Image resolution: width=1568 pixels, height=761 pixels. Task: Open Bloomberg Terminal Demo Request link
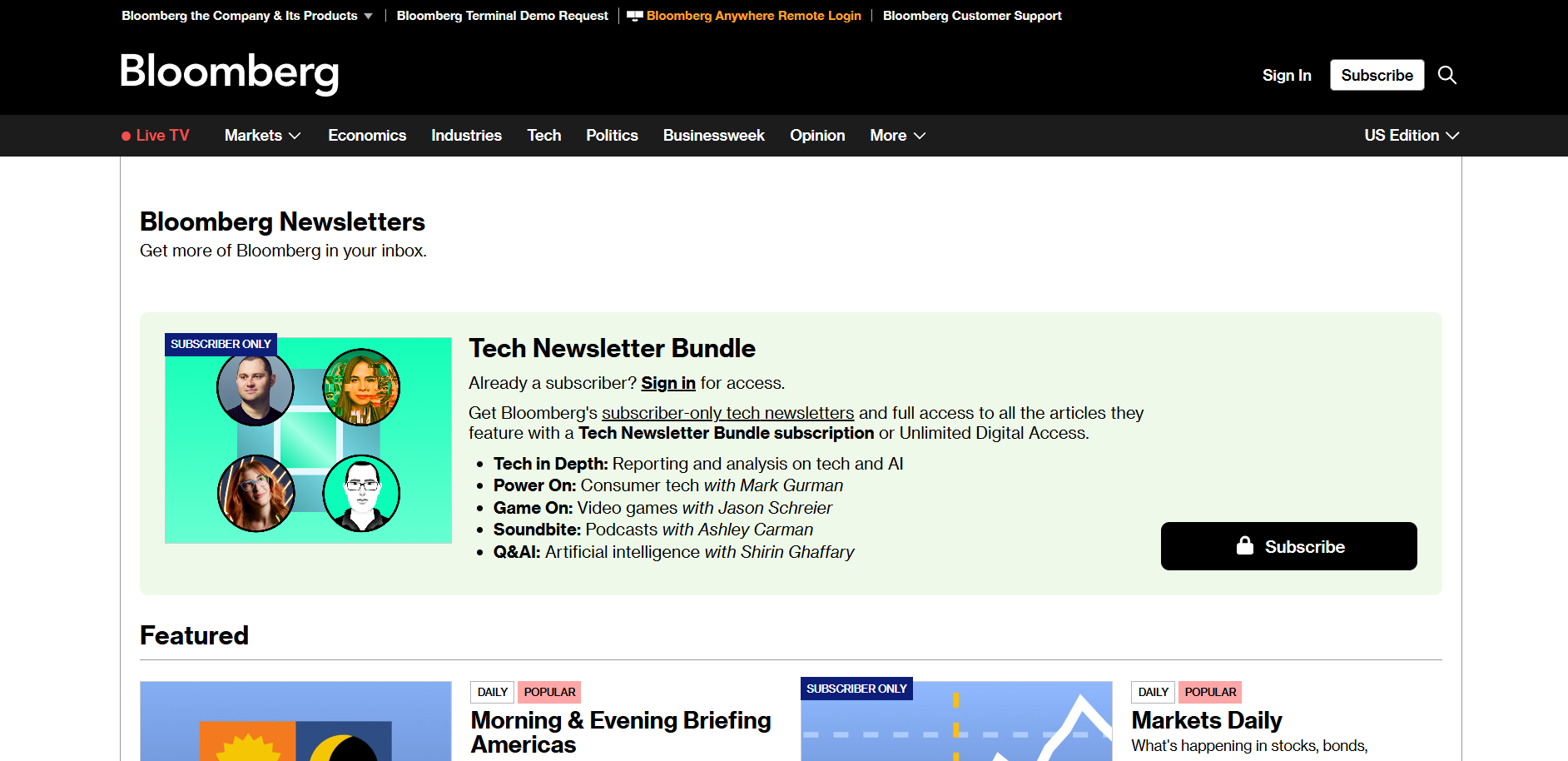[503, 16]
